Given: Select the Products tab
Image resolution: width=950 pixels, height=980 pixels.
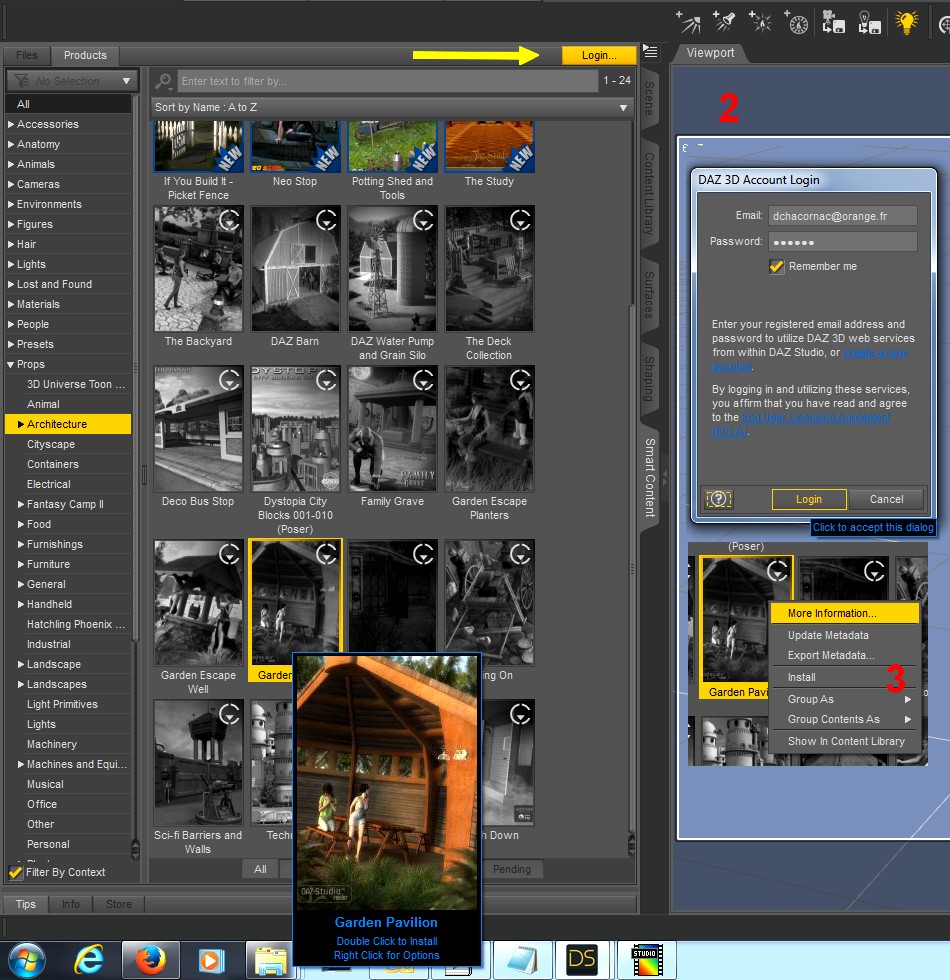Looking at the screenshot, I should (x=85, y=55).
